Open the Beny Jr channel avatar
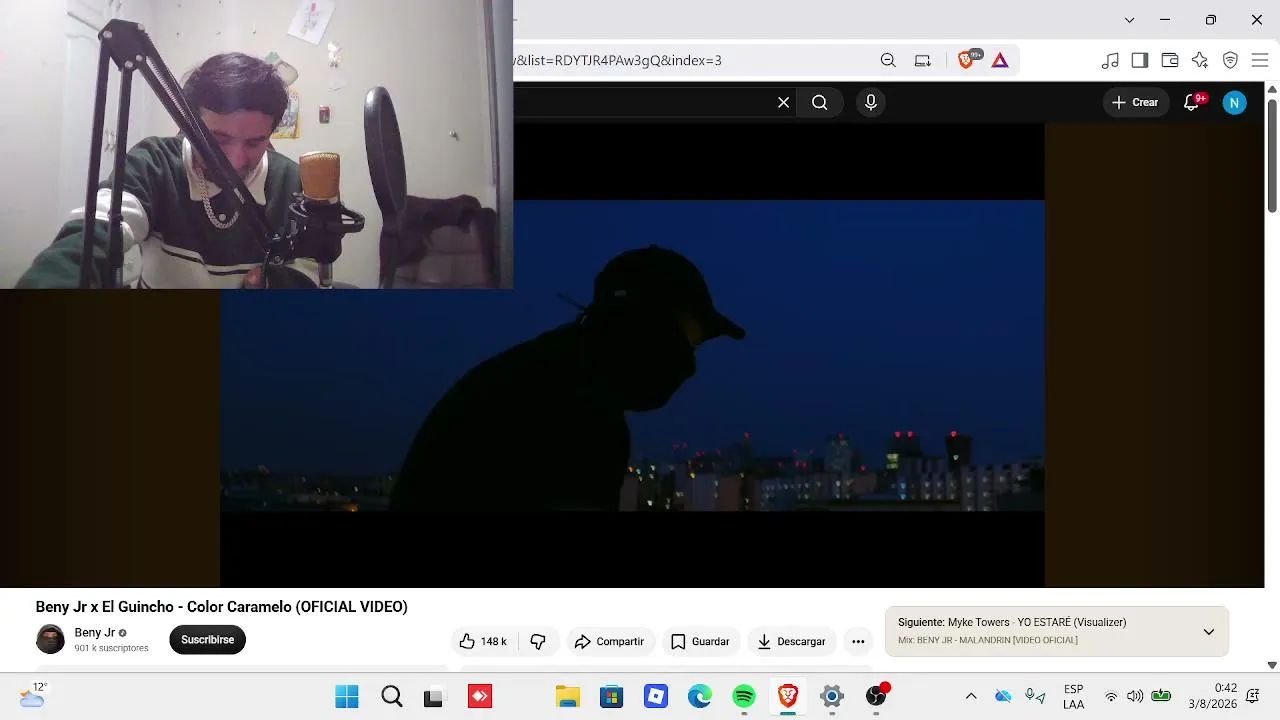Viewport: 1280px width, 720px height. coord(50,639)
